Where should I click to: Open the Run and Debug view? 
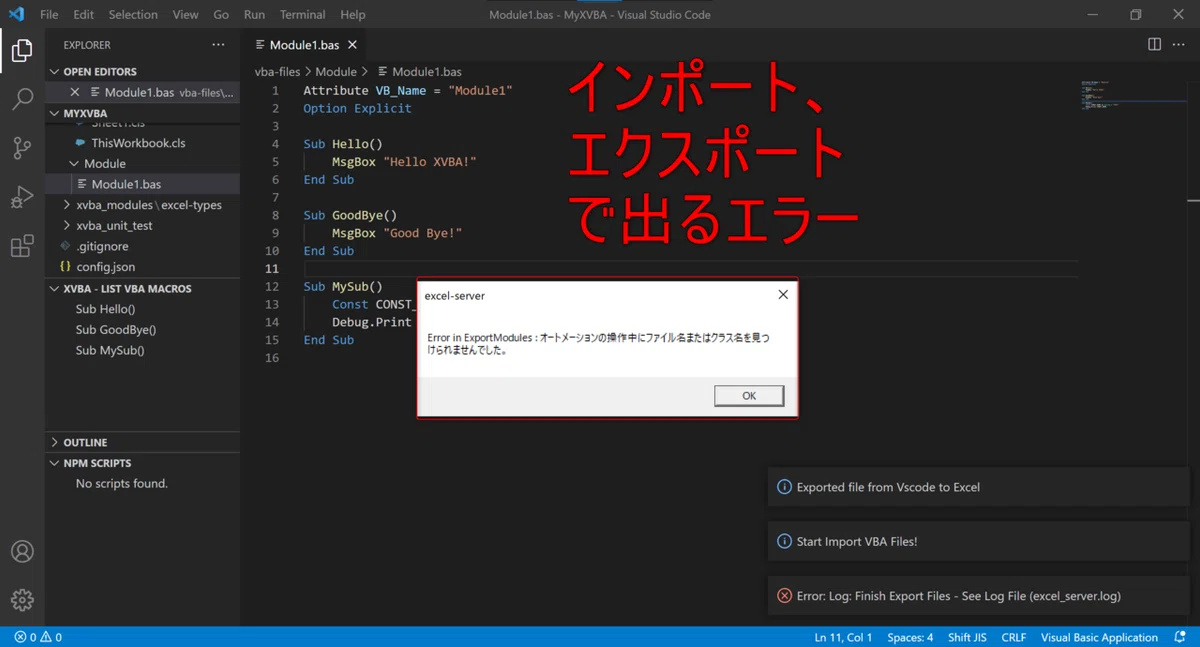coord(22,197)
